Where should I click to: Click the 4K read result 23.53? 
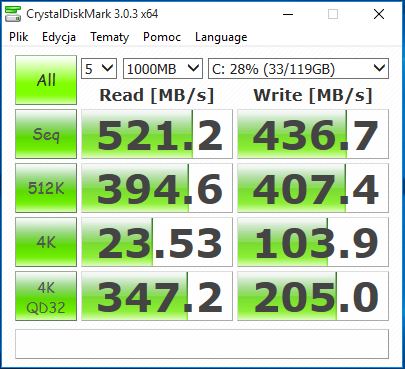tap(157, 242)
